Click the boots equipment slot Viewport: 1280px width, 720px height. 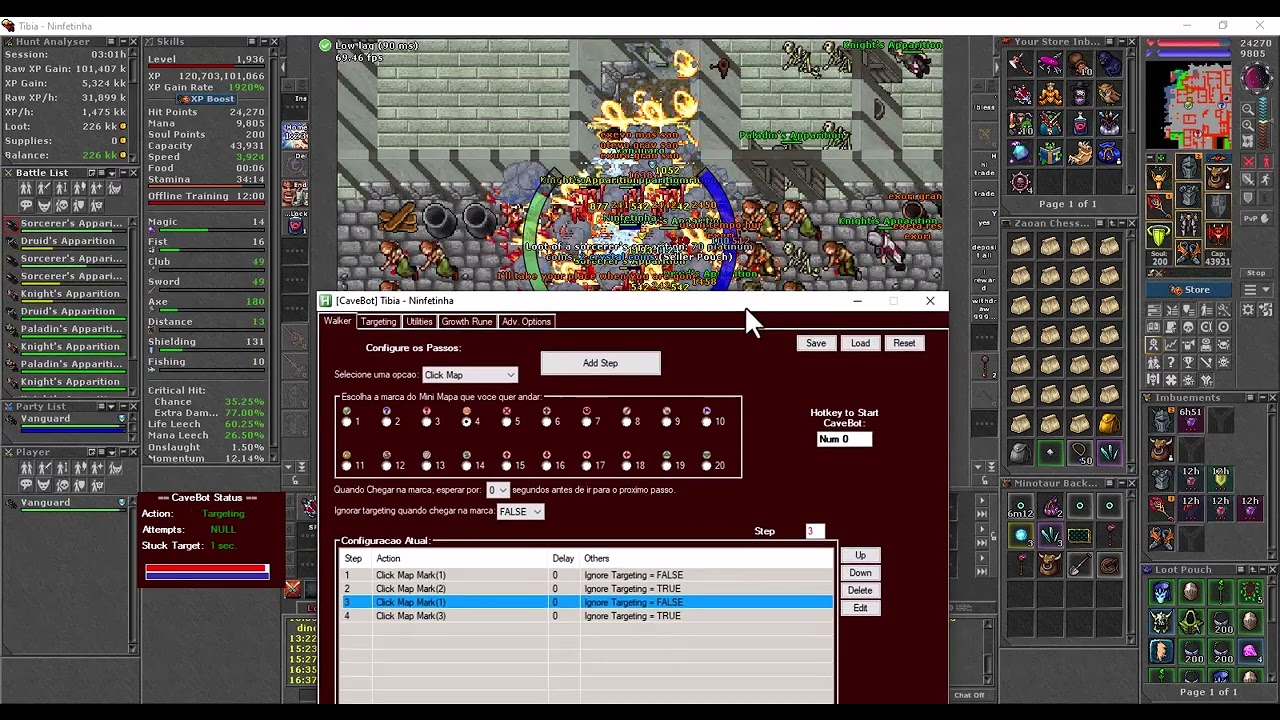pos(1188,252)
